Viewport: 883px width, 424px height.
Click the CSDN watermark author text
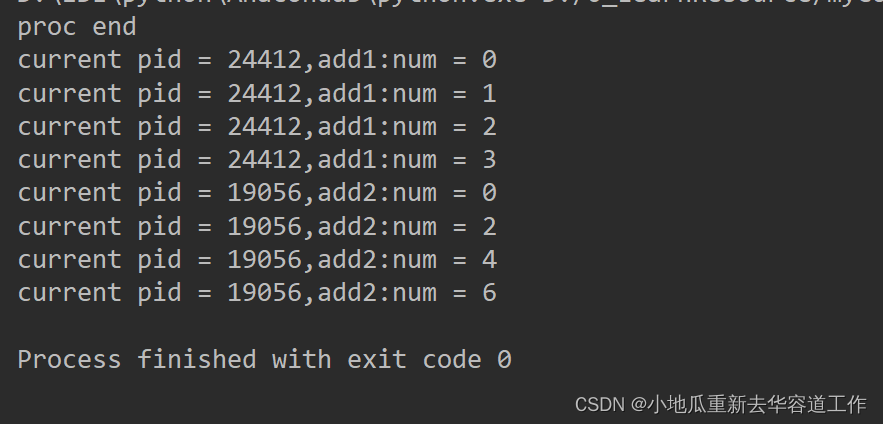click(720, 404)
